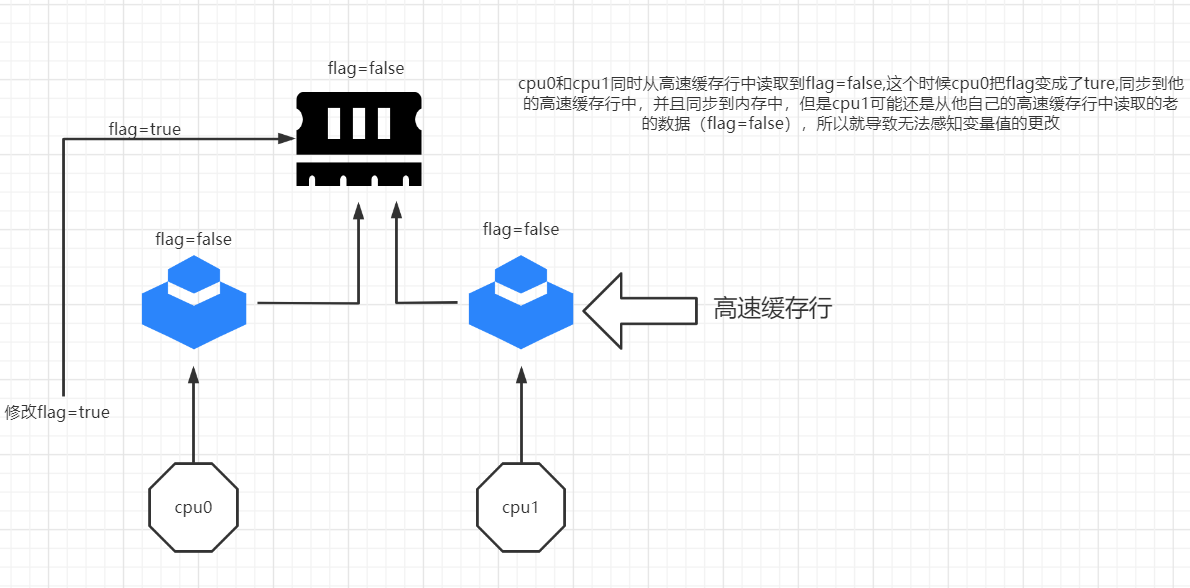The width and height of the screenshot is (1190, 588).
Task: Select the black memory module icon
Action: [358, 139]
